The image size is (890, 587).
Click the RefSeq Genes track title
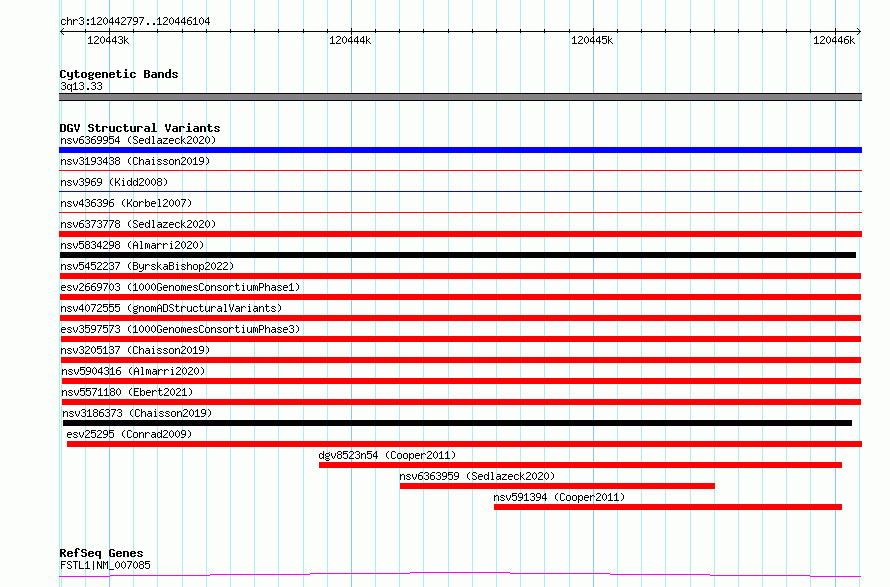coord(101,553)
